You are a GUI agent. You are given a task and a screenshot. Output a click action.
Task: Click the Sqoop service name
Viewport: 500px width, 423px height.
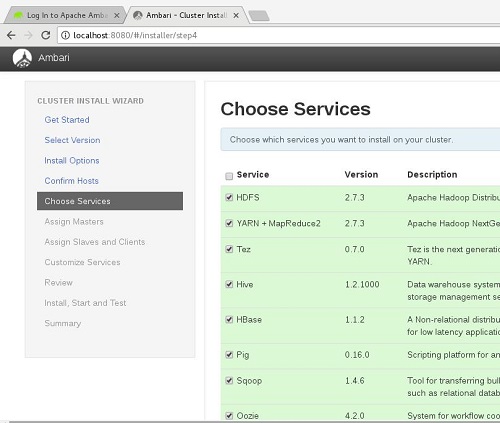pyautogui.click(x=249, y=381)
